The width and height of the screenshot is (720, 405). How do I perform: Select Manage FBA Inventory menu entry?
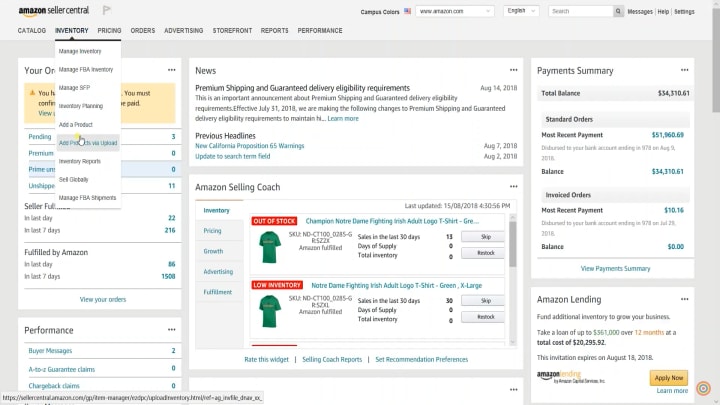pyautogui.click(x=86, y=69)
